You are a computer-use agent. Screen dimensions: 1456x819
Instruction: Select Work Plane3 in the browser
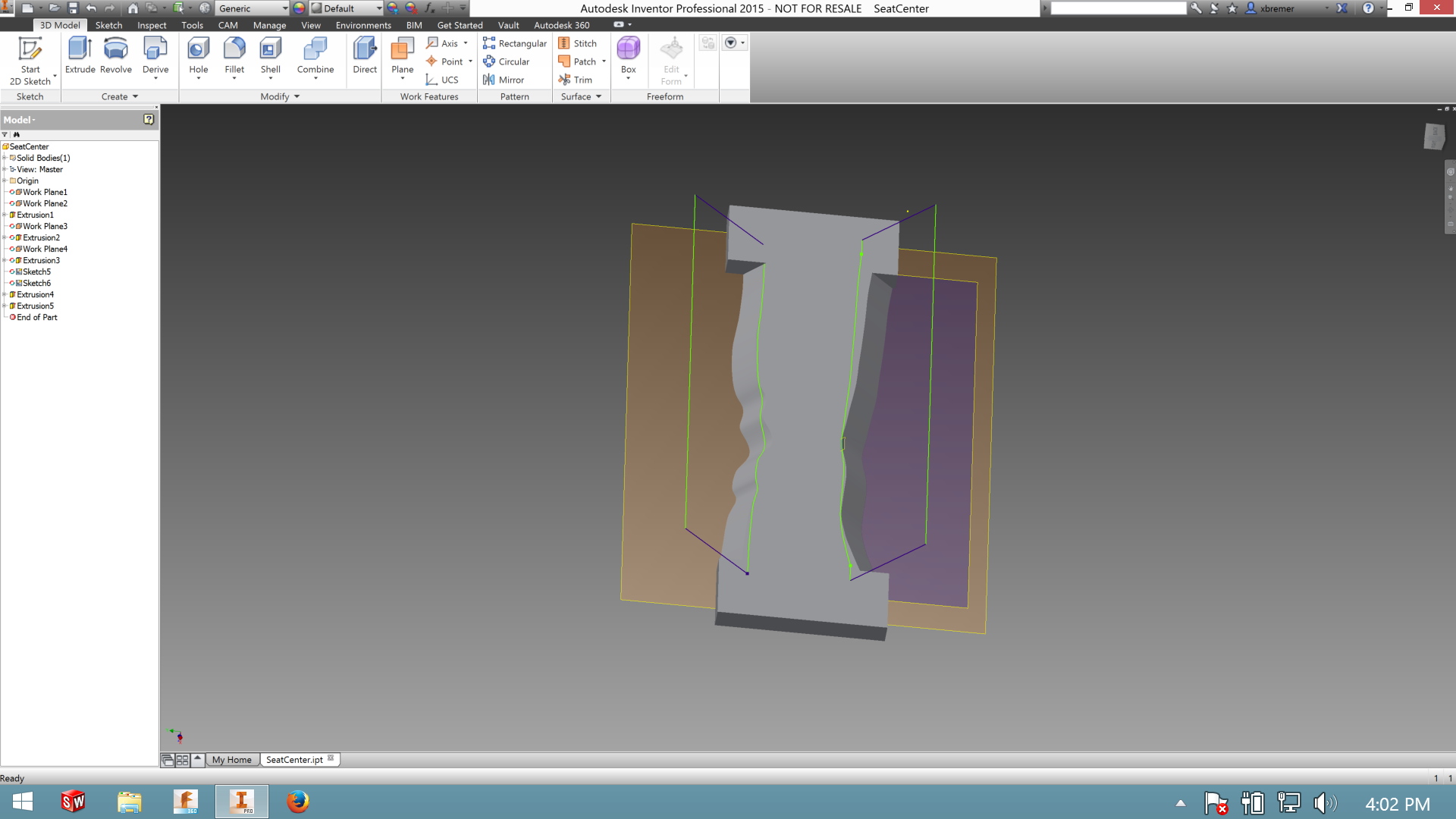45,226
